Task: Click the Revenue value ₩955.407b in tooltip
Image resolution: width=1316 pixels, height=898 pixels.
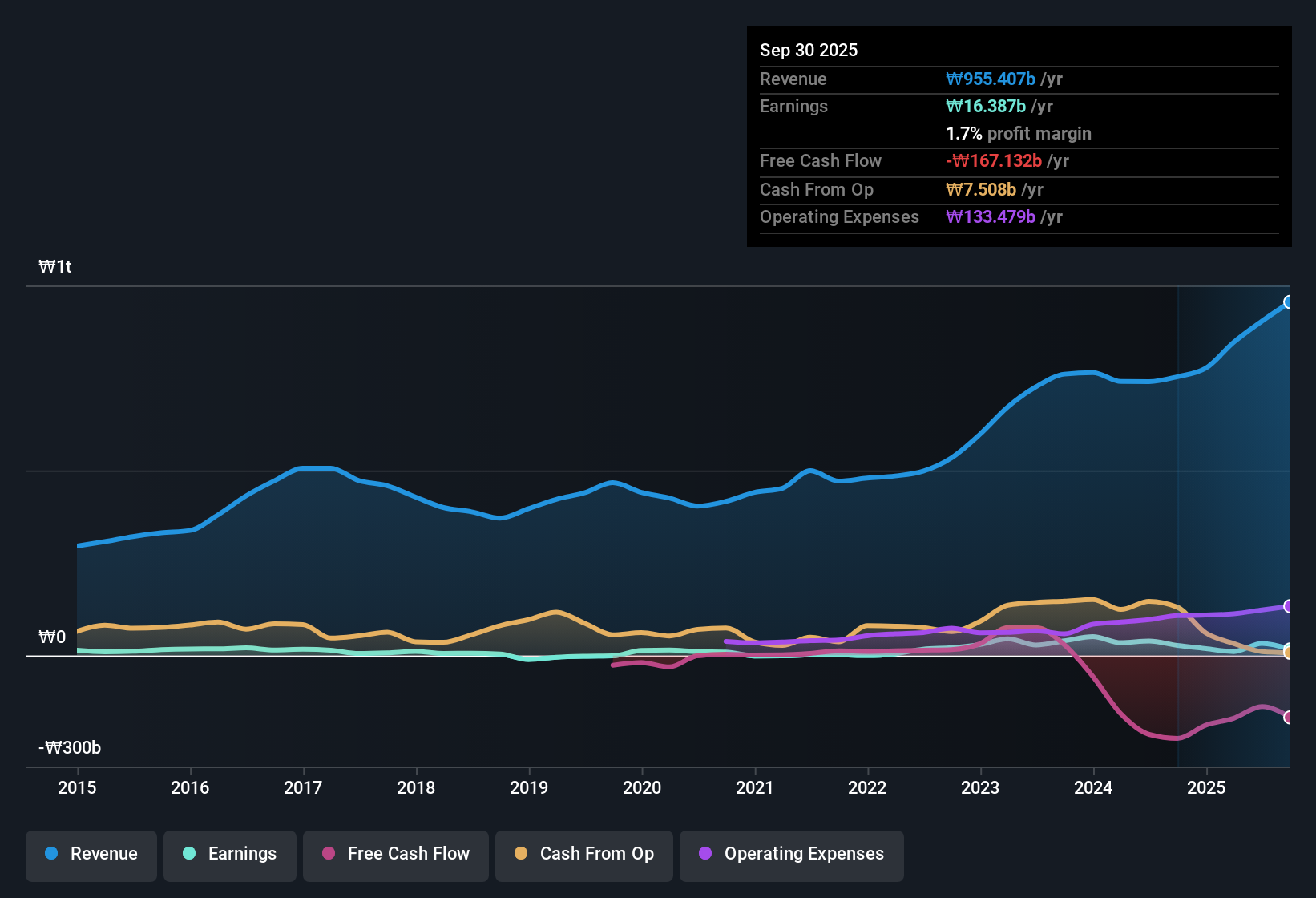Action: click(x=991, y=79)
